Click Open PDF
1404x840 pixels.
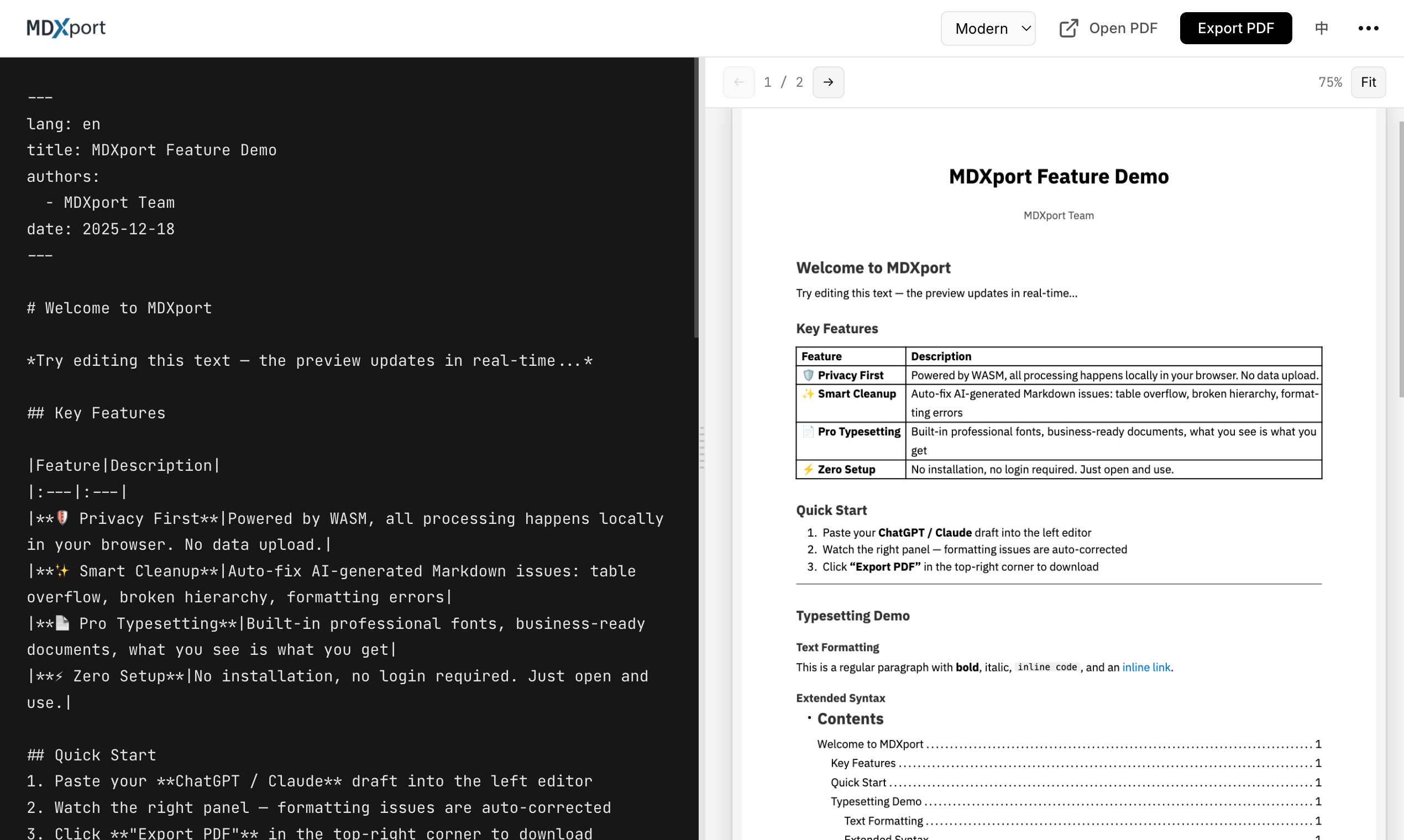[x=1123, y=28]
